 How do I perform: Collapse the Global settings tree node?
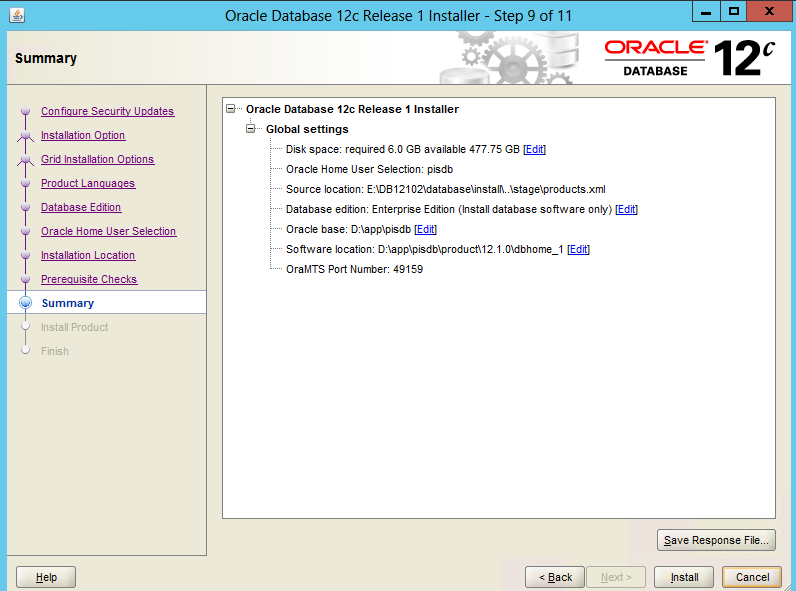[x=251, y=129]
